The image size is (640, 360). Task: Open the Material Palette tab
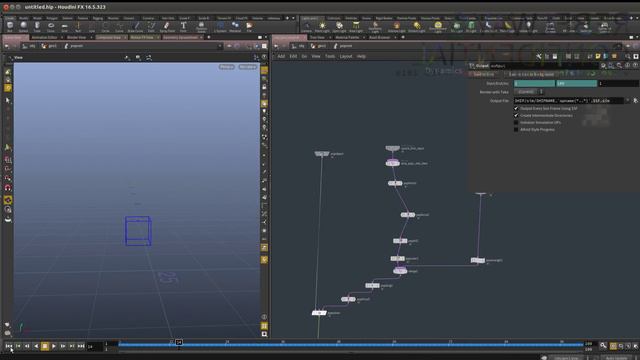[347, 37]
